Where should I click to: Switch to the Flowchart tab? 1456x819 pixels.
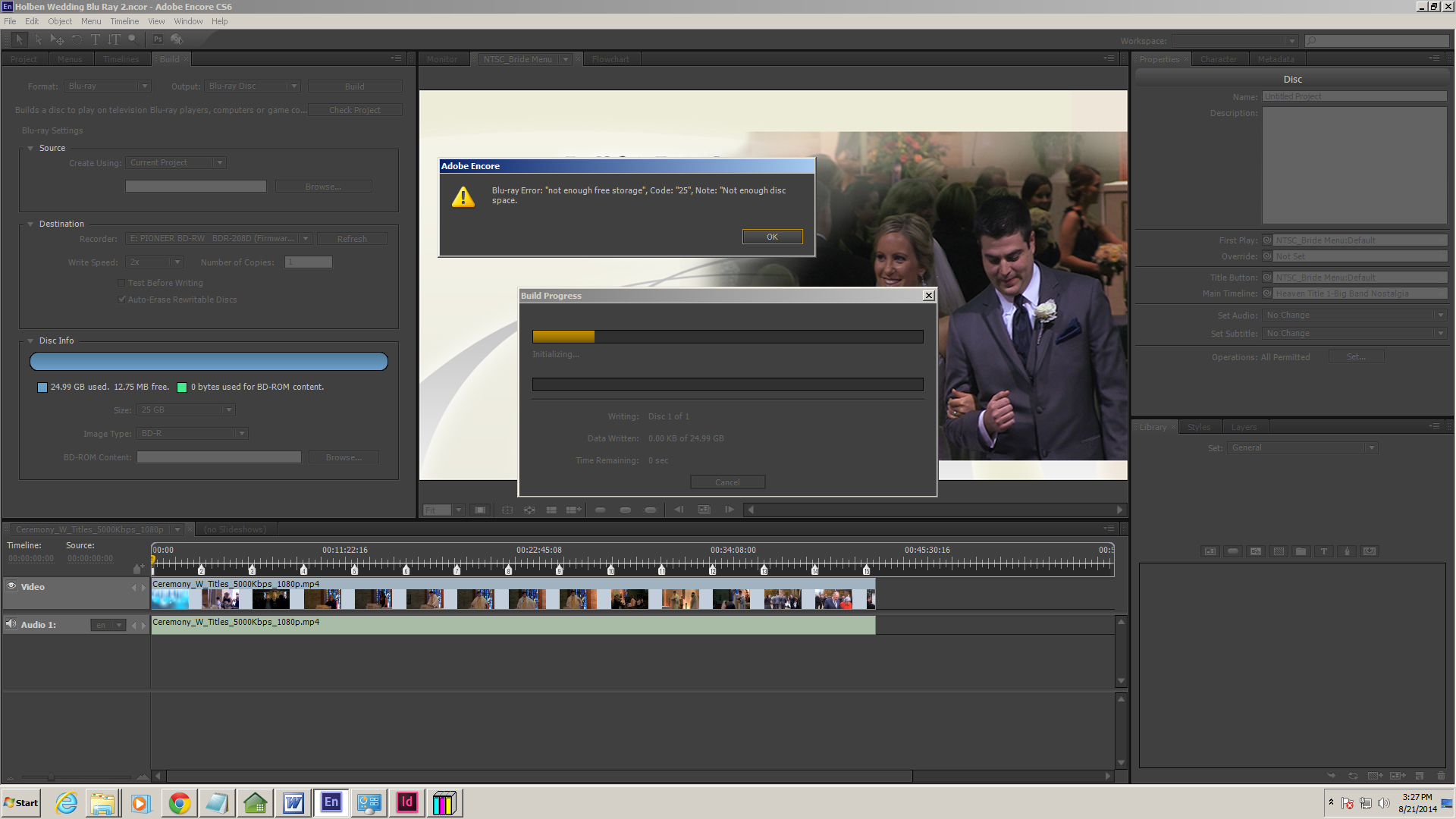610,59
